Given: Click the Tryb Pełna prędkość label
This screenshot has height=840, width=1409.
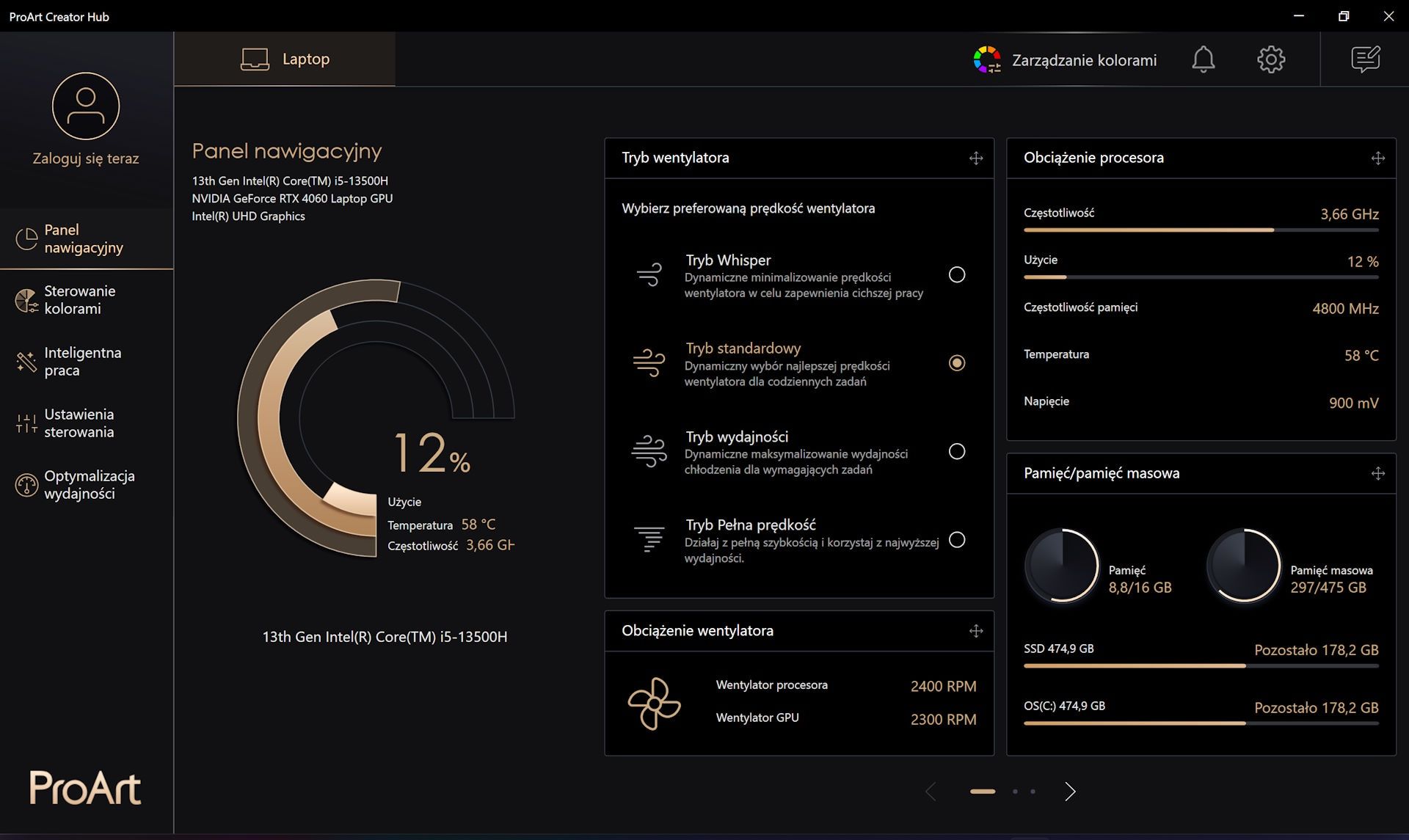Looking at the screenshot, I should pyautogui.click(x=751, y=525).
